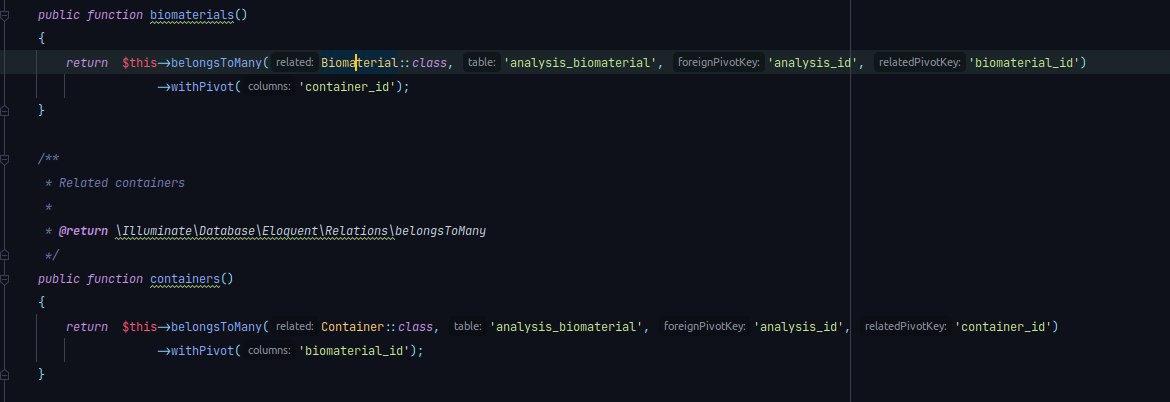Click 'columns:' hint before 'container_id'
This screenshot has height=402, width=1170.
(x=269, y=87)
